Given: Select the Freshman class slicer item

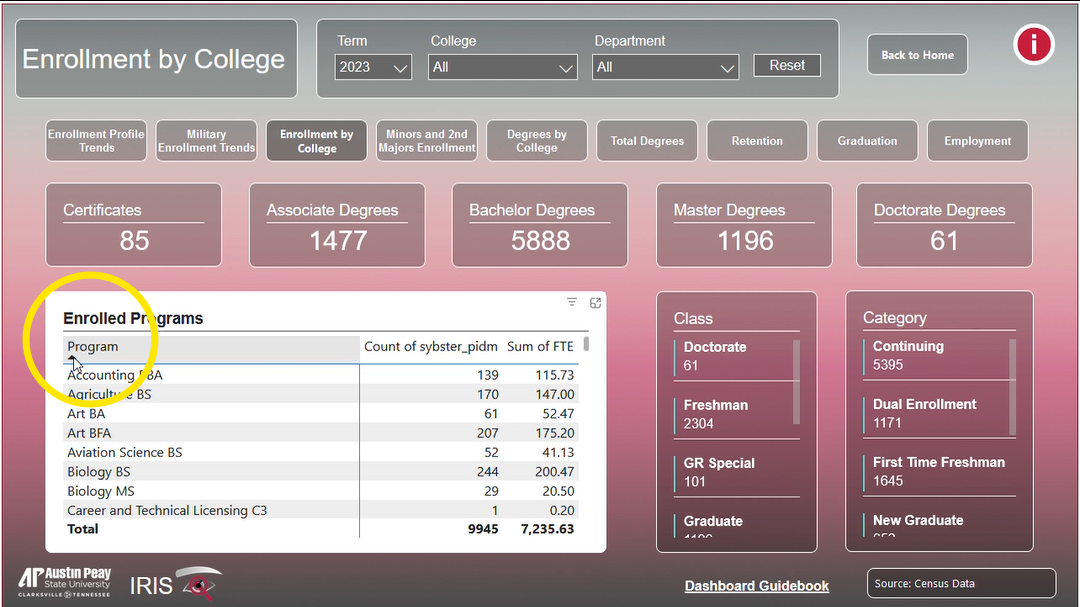Looking at the screenshot, I should tap(716, 413).
